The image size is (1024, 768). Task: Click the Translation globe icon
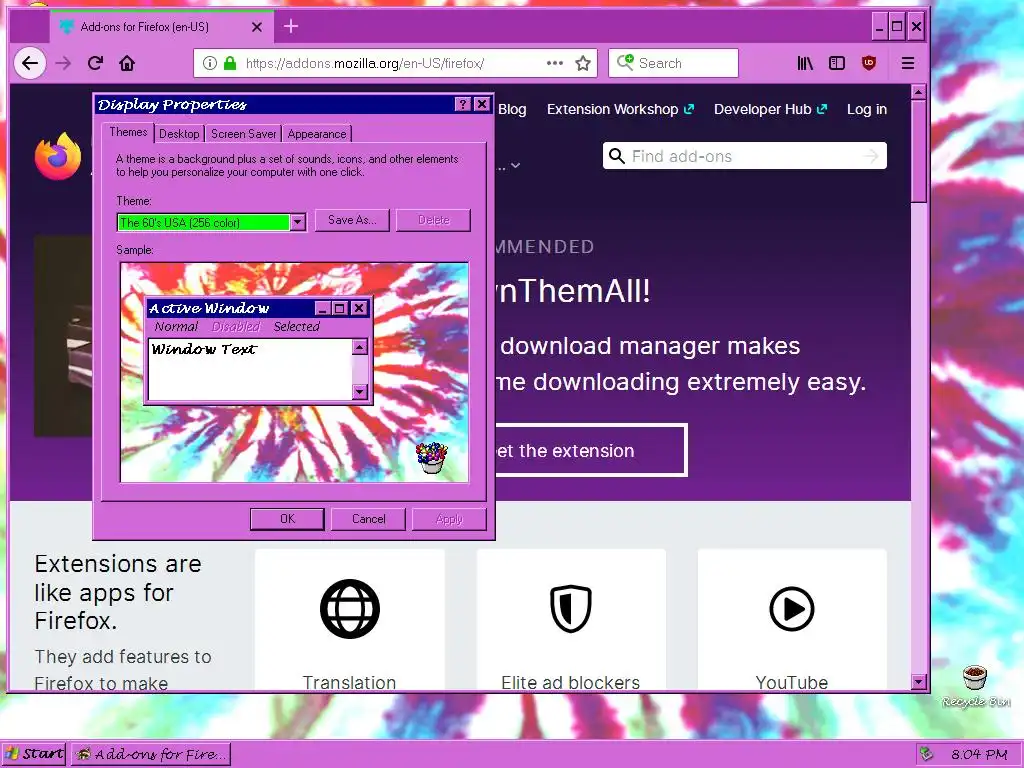[x=350, y=609]
